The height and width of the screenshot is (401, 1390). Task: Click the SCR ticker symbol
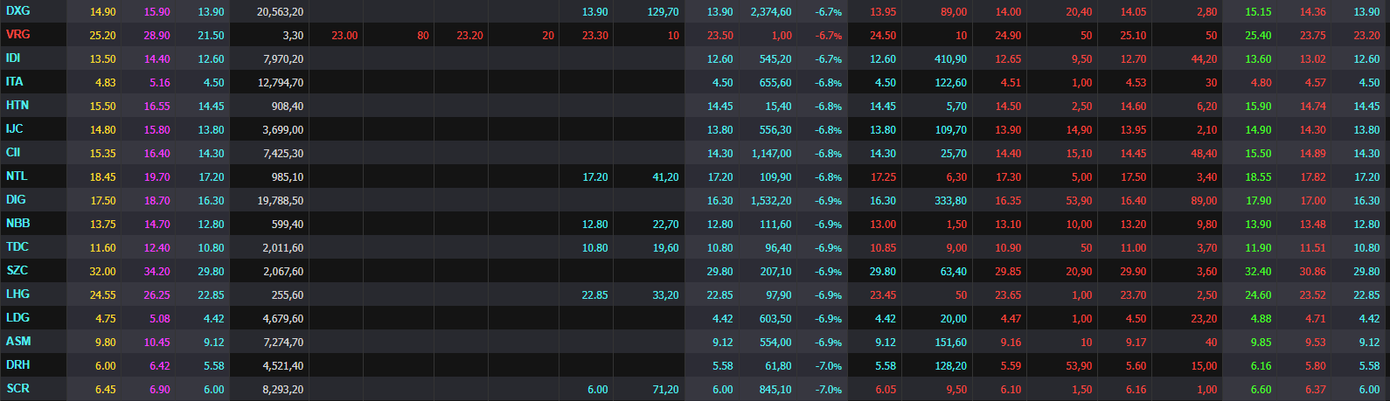click(x=17, y=389)
